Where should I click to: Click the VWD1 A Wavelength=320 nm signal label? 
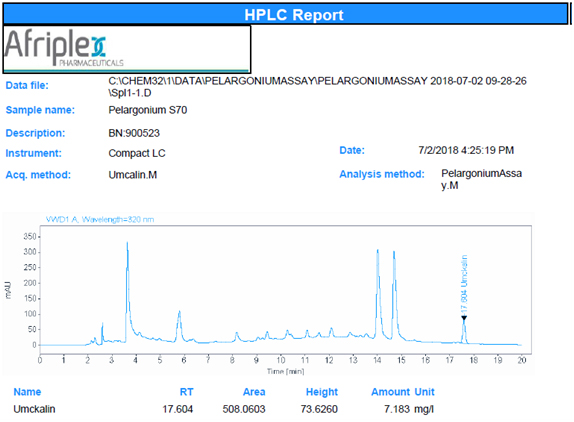[100, 220]
